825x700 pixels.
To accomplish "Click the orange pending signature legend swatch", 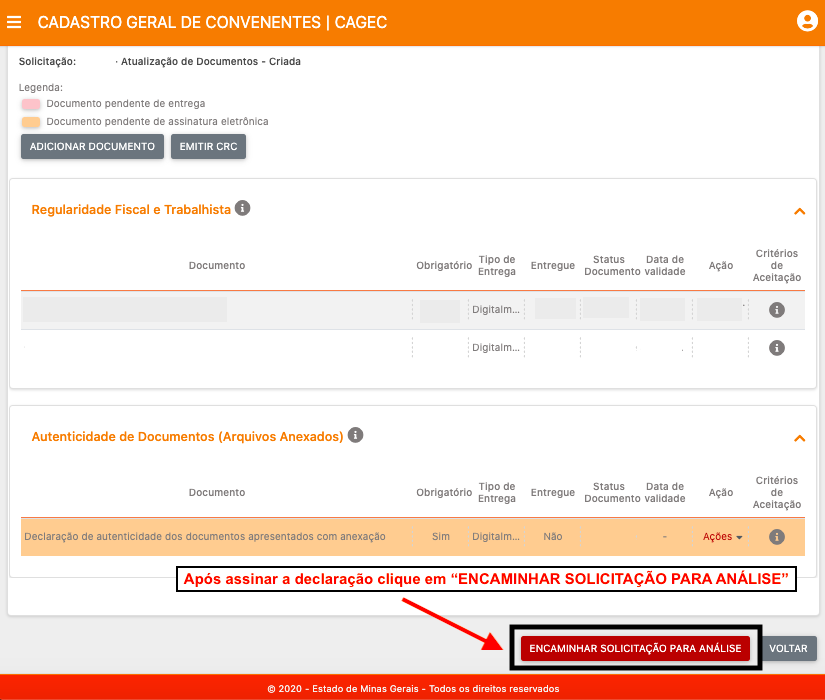I will (x=31, y=122).
